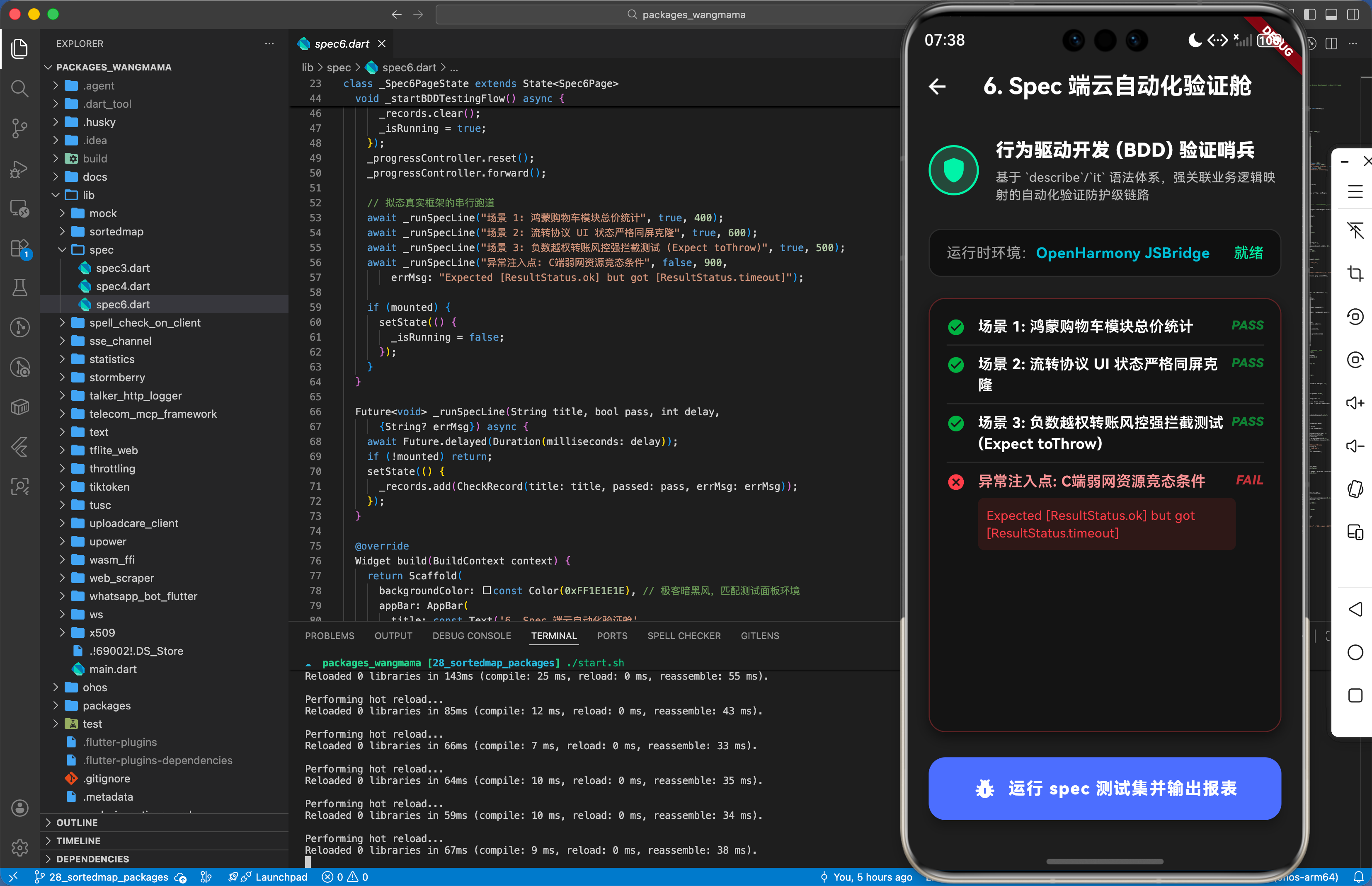Screen dimensions: 1372x886
Task: Collapse the lib folder
Action: click(56, 195)
